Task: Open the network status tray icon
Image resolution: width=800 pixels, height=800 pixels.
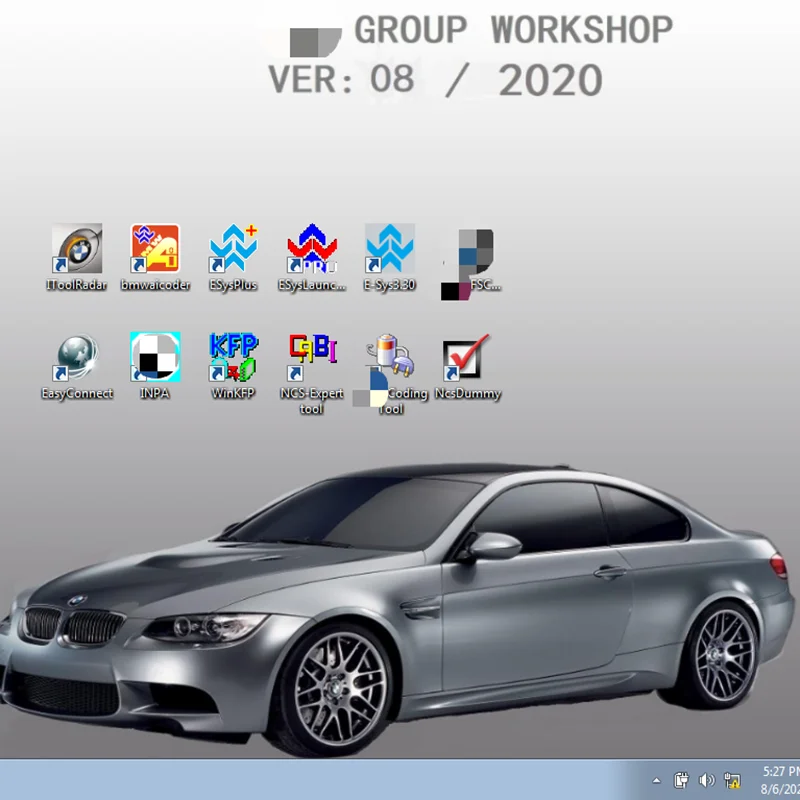Action: 732,780
